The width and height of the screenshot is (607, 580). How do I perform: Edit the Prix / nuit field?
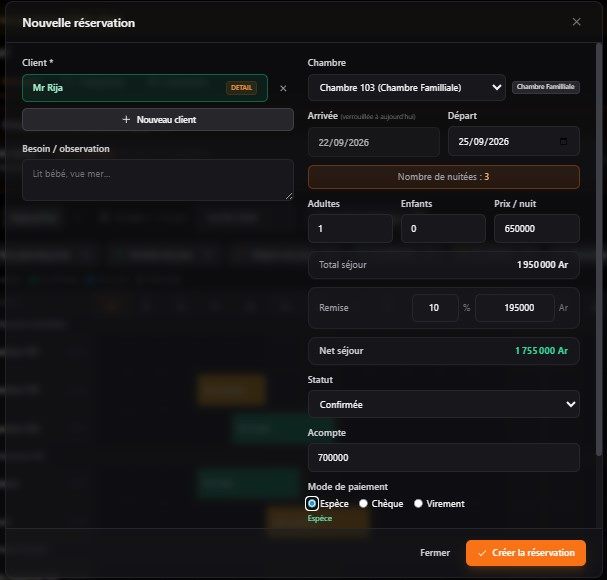536,229
